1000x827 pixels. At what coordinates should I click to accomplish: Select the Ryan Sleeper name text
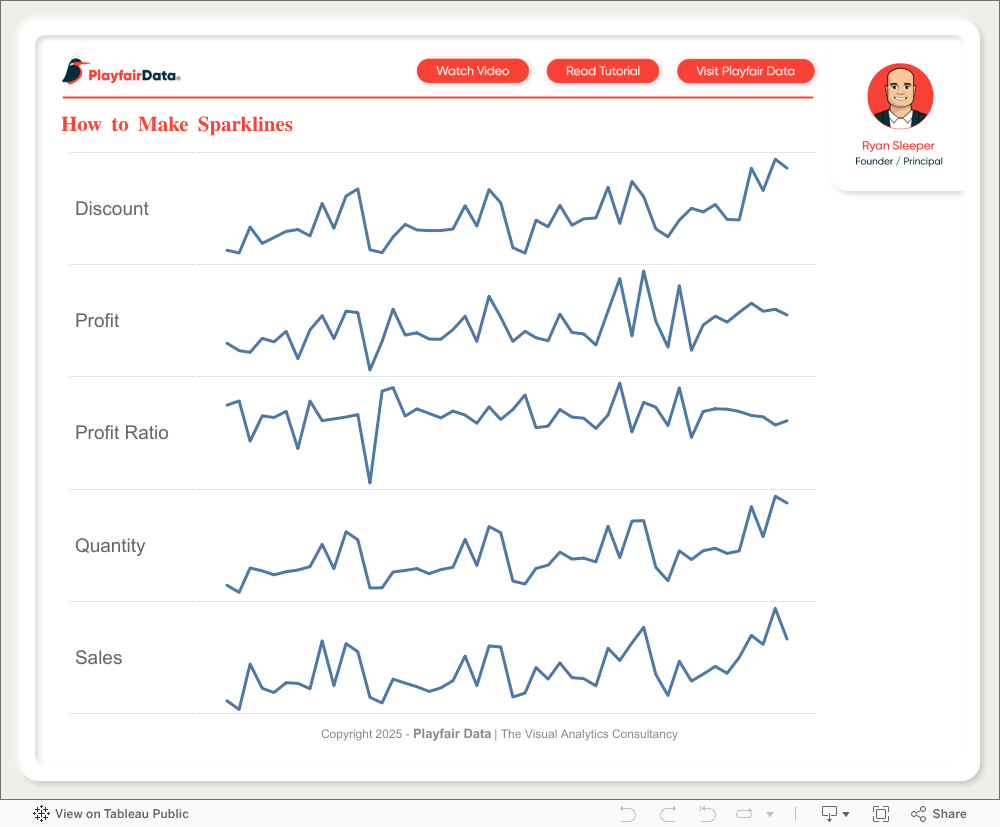[898, 145]
